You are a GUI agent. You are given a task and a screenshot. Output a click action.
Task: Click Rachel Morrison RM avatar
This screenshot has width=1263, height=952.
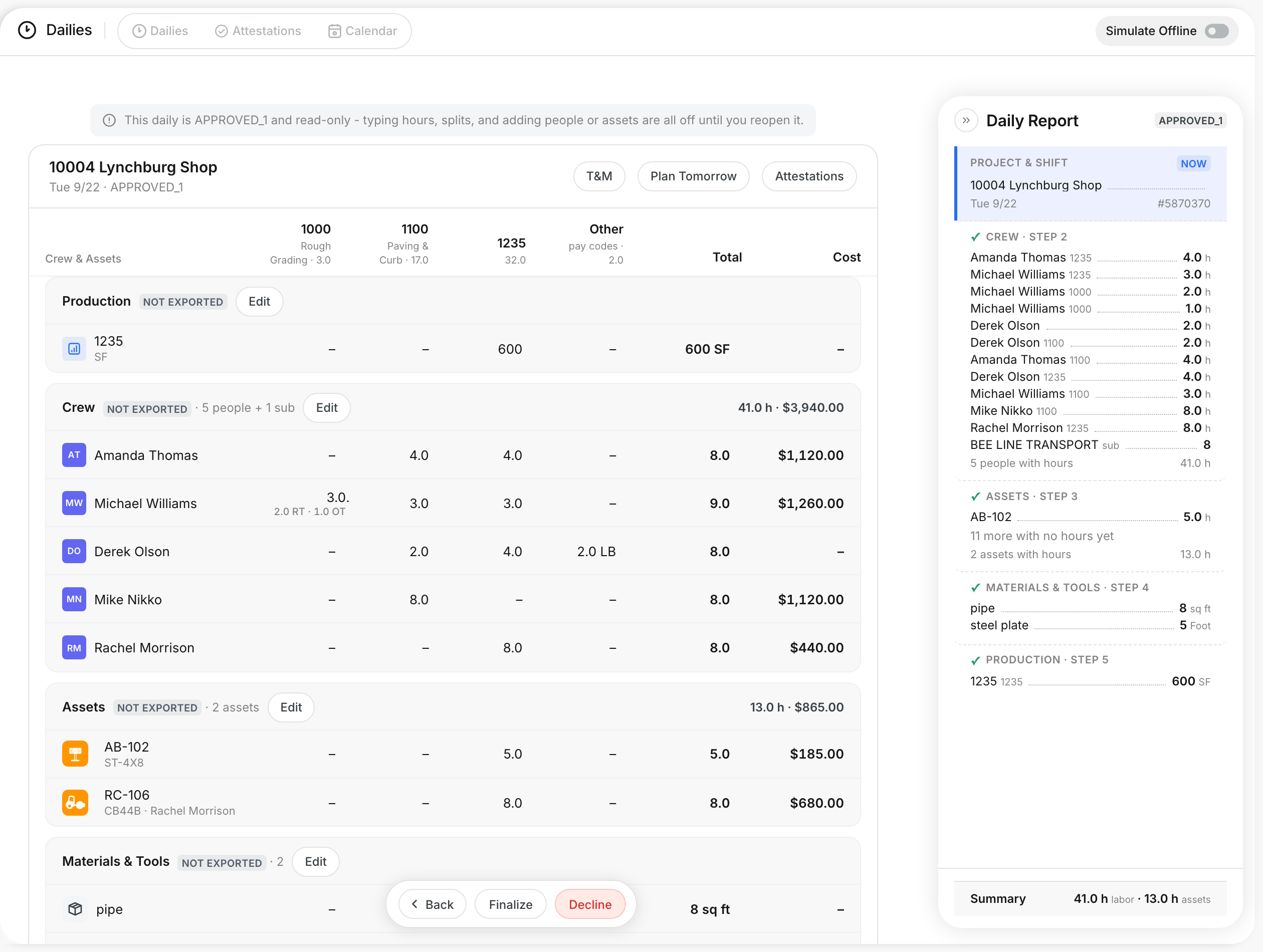tap(74, 648)
